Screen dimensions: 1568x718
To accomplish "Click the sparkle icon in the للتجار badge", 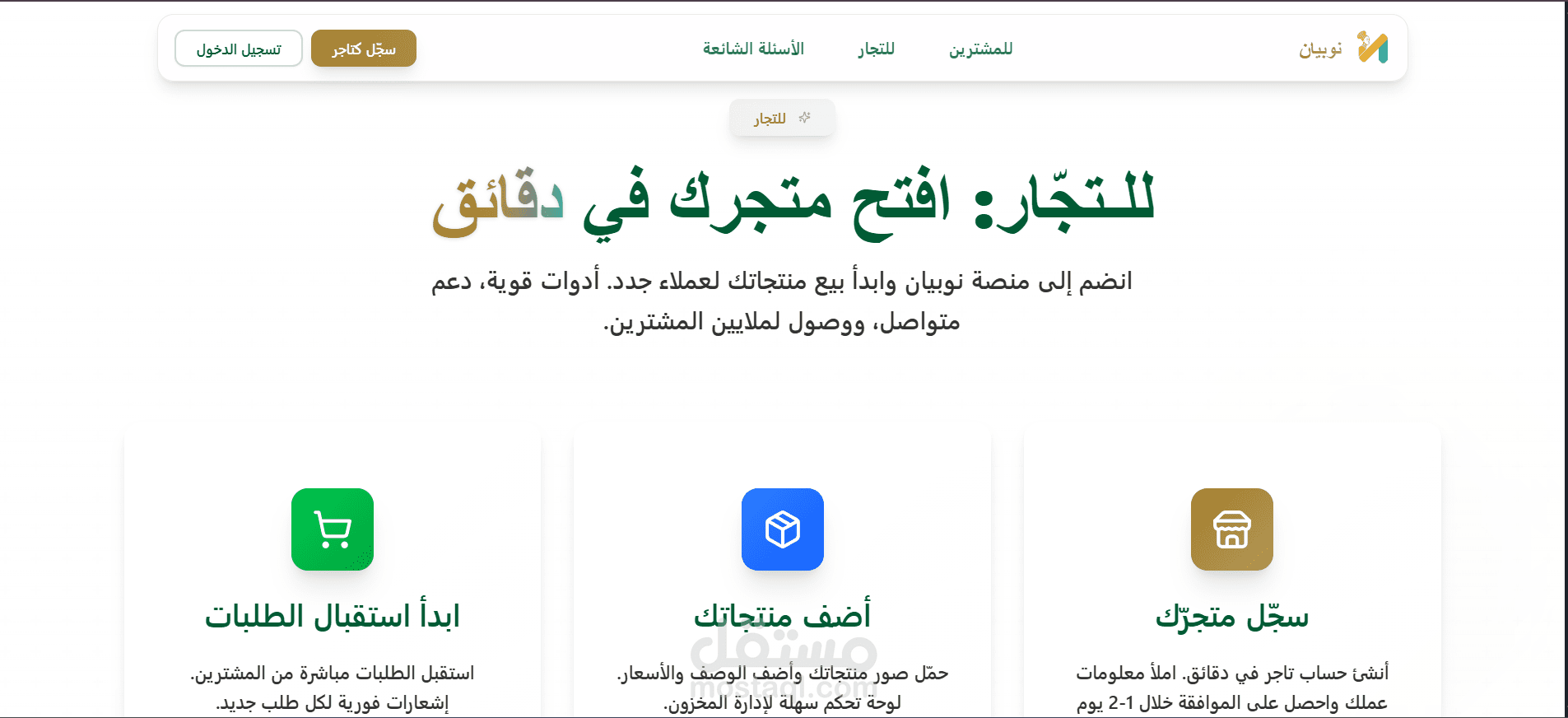I will pos(805,118).
